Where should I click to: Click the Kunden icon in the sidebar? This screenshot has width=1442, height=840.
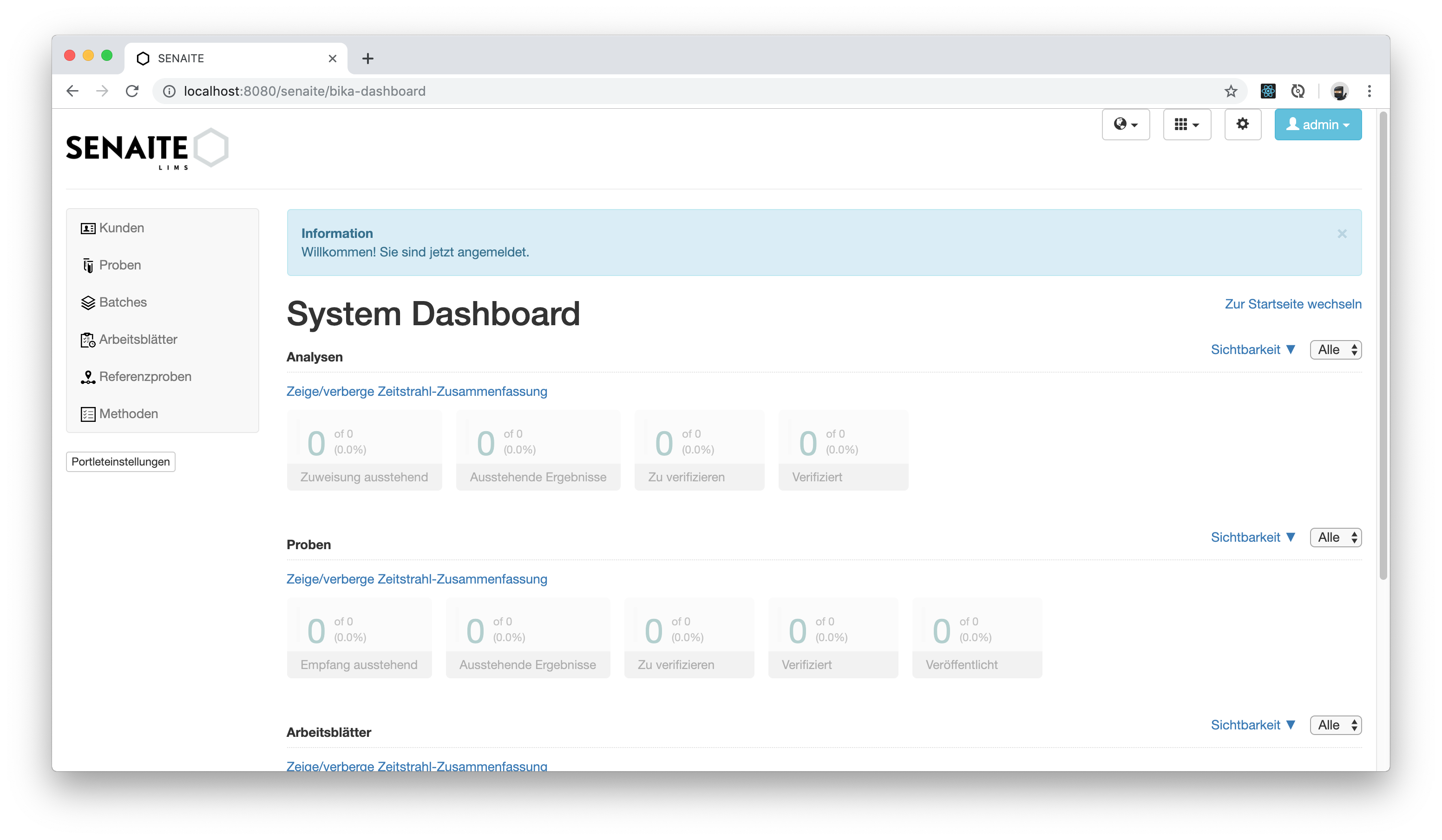[x=87, y=228]
